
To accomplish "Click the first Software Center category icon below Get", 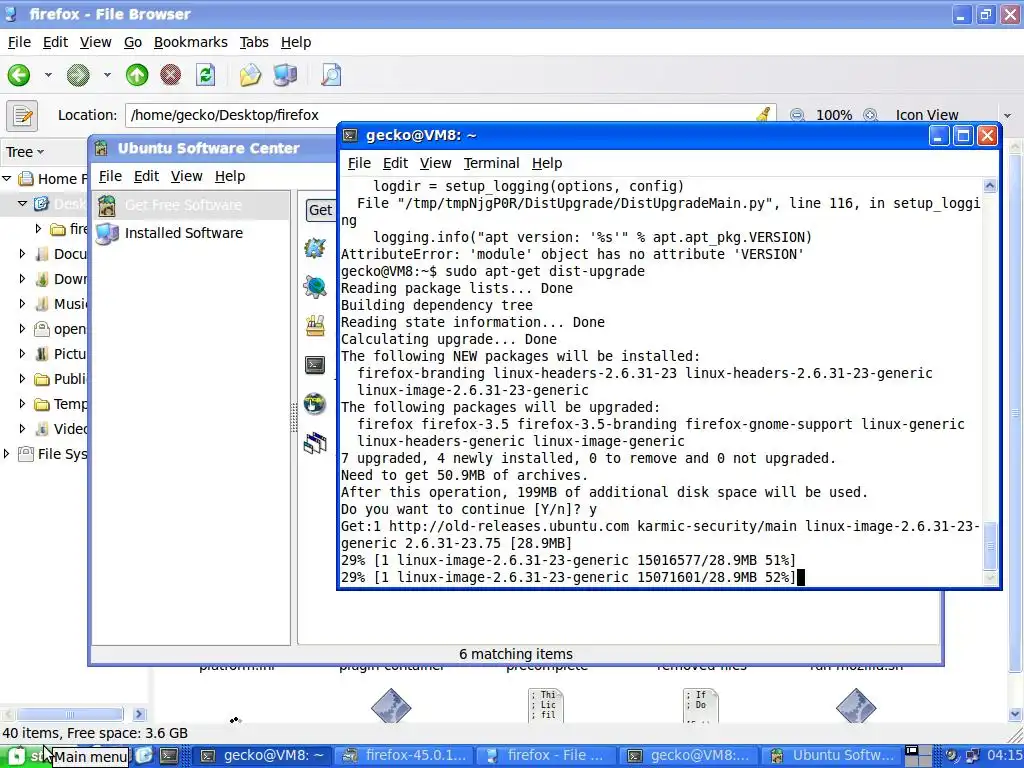I will [x=315, y=248].
